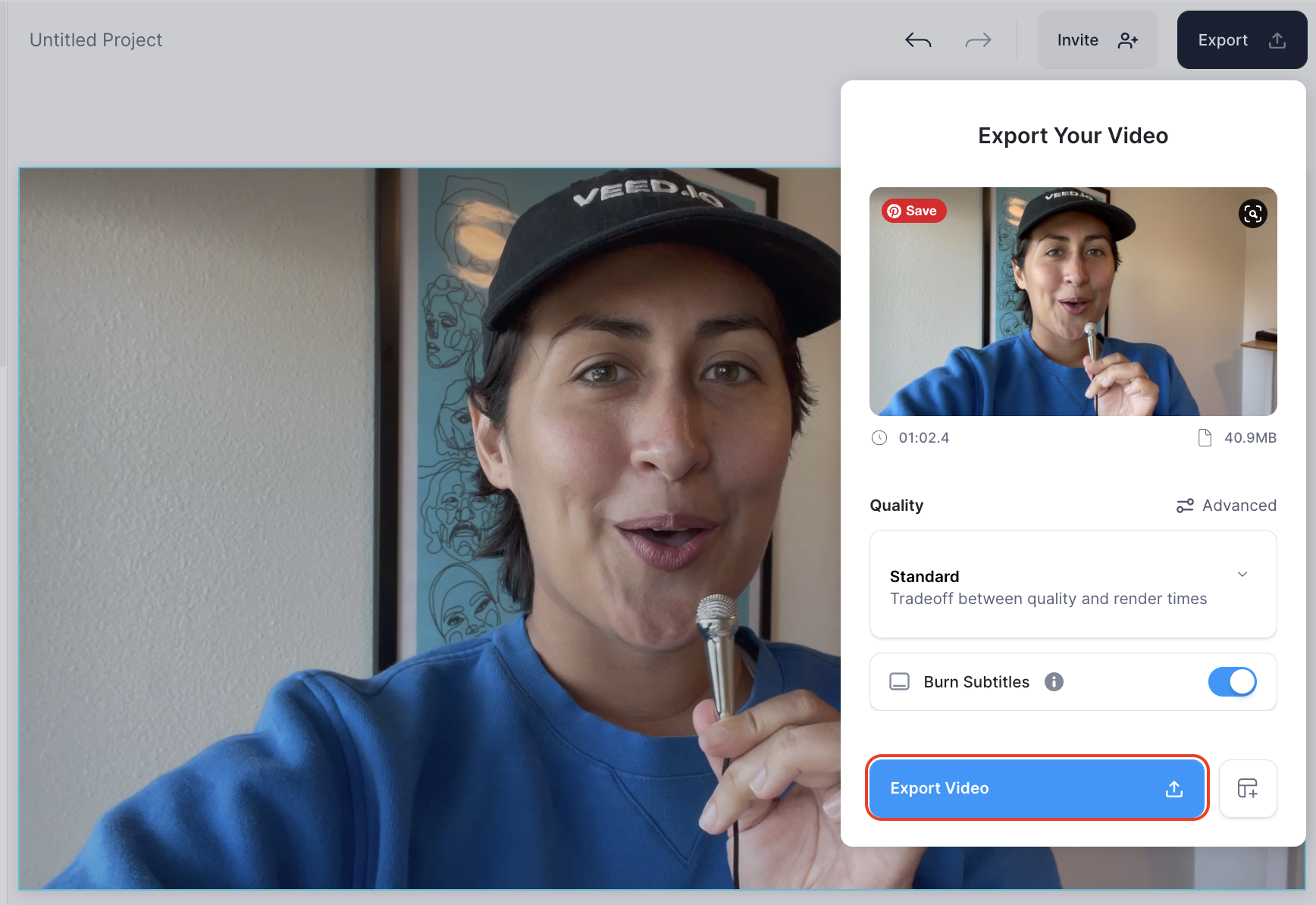Expand quality options using the chevron
Image resolution: width=1316 pixels, height=905 pixels.
1242,575
